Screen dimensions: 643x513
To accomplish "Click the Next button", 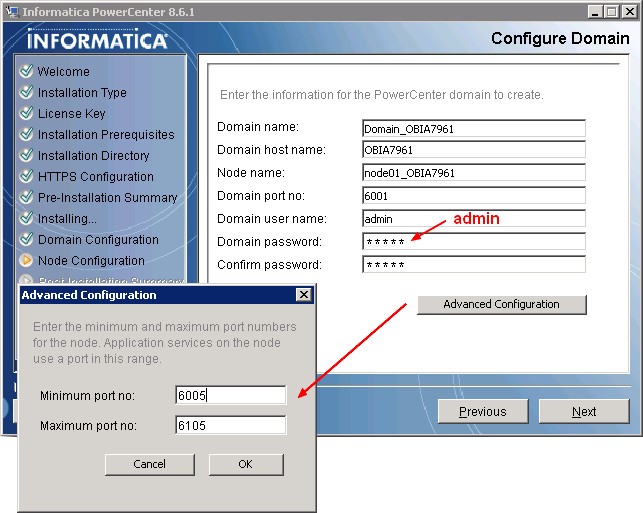I will point(584,411).
